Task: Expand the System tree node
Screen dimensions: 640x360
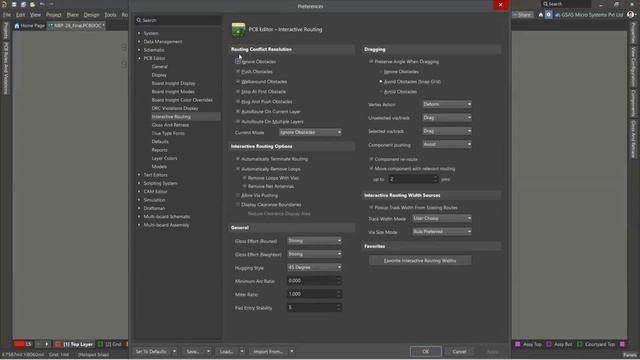Action: point(139,33)
